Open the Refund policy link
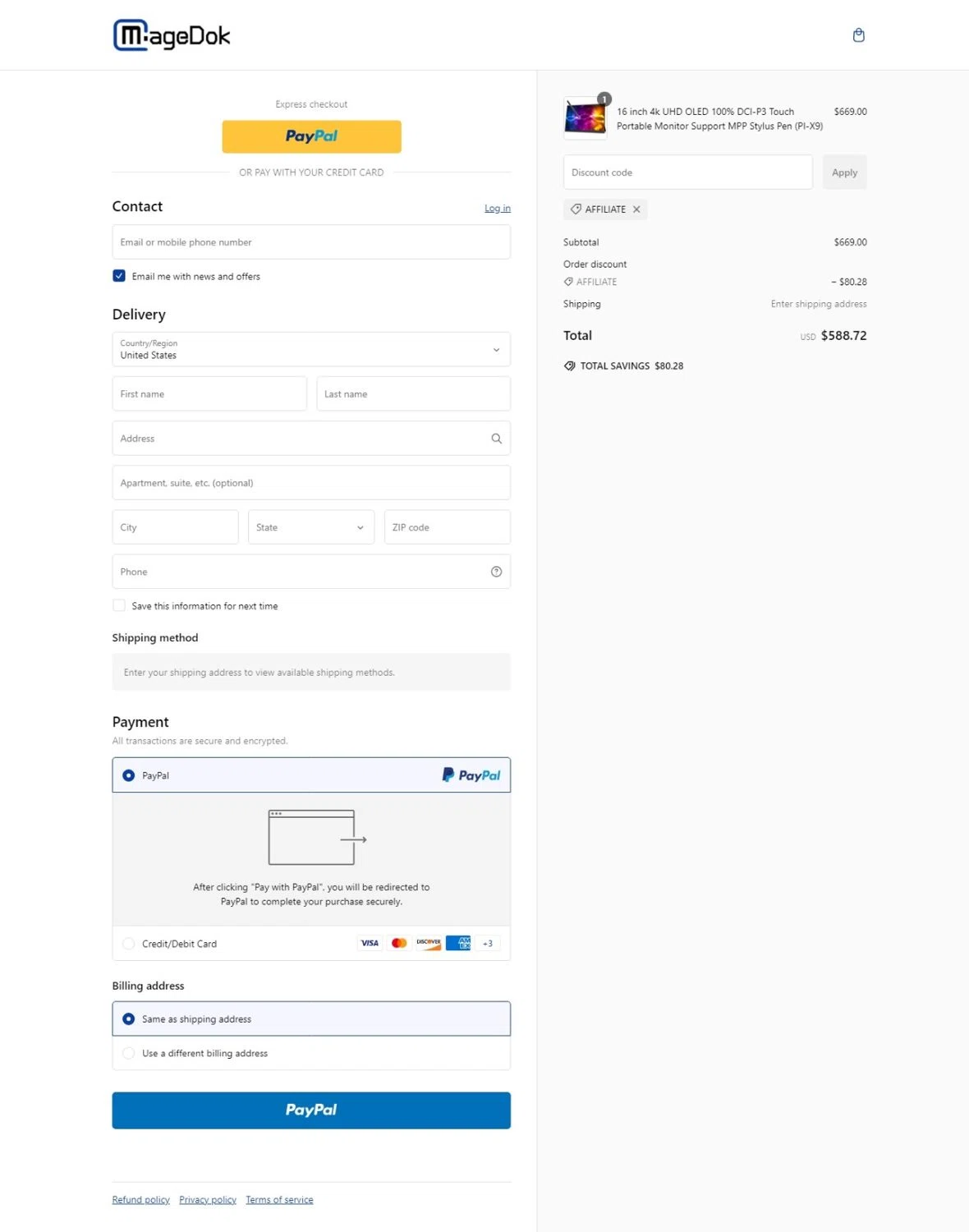969x1232 pixels. [141, 1200]
